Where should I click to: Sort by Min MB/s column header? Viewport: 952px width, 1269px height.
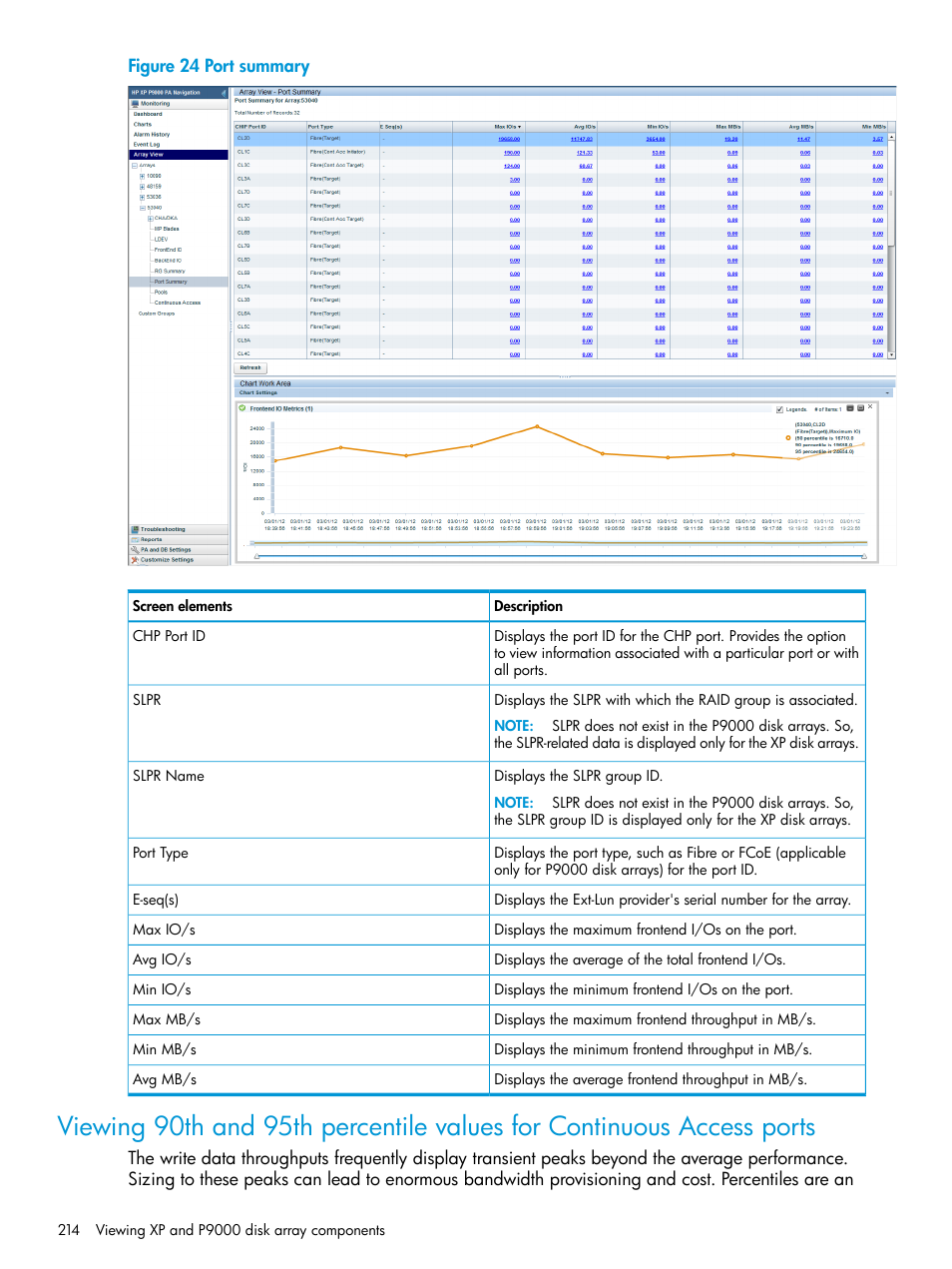pyautogui.click(x=851, y=127)
